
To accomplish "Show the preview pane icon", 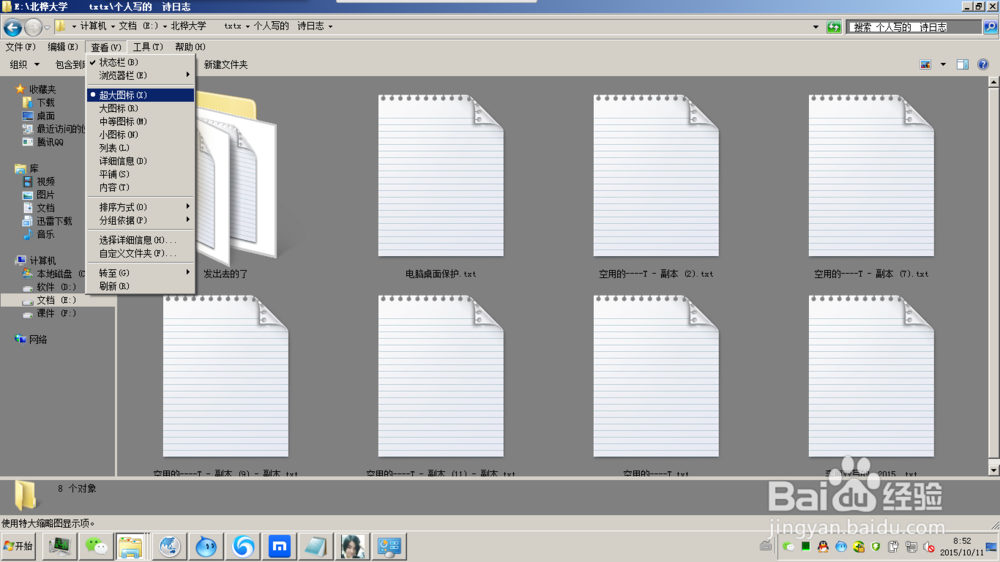I will (x=962, y=64).
